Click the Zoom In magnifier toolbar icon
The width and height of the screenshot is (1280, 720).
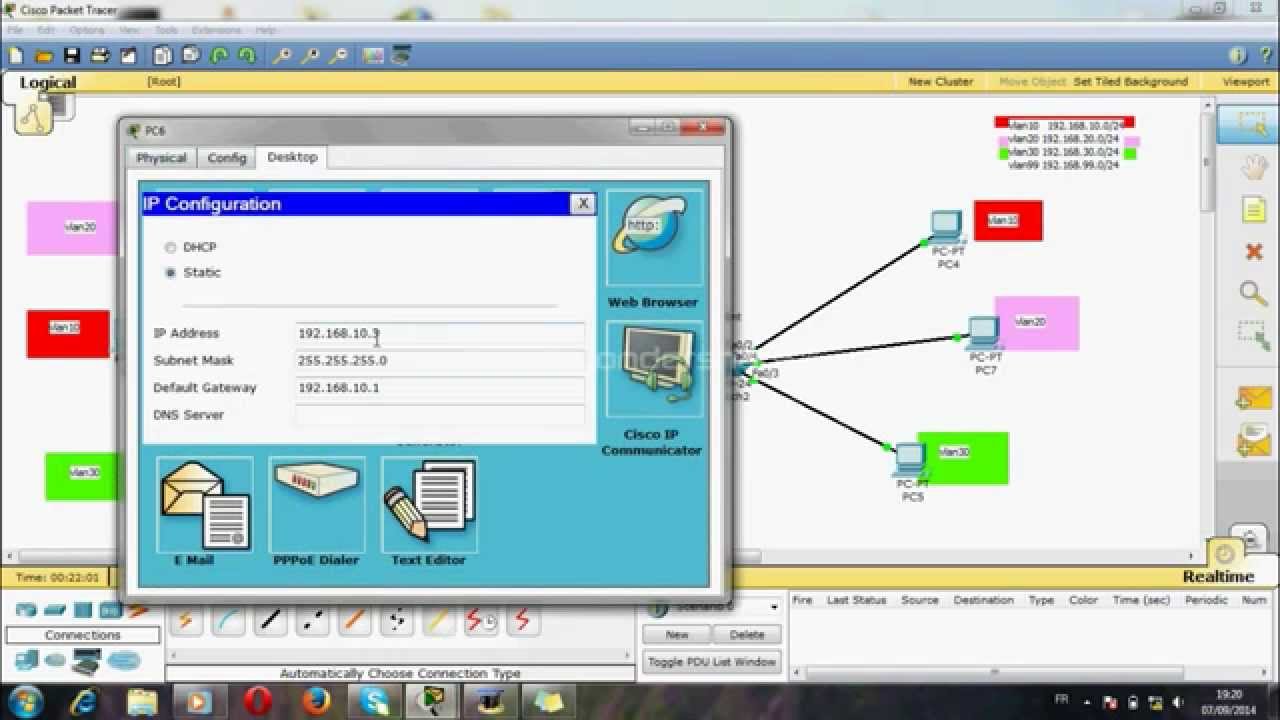(x=282, y=56)
